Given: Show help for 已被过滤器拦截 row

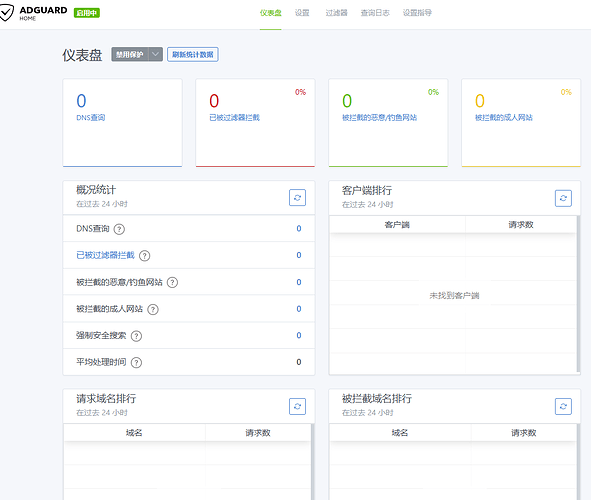Looking at the screenshot, I should tap(144, 256).
